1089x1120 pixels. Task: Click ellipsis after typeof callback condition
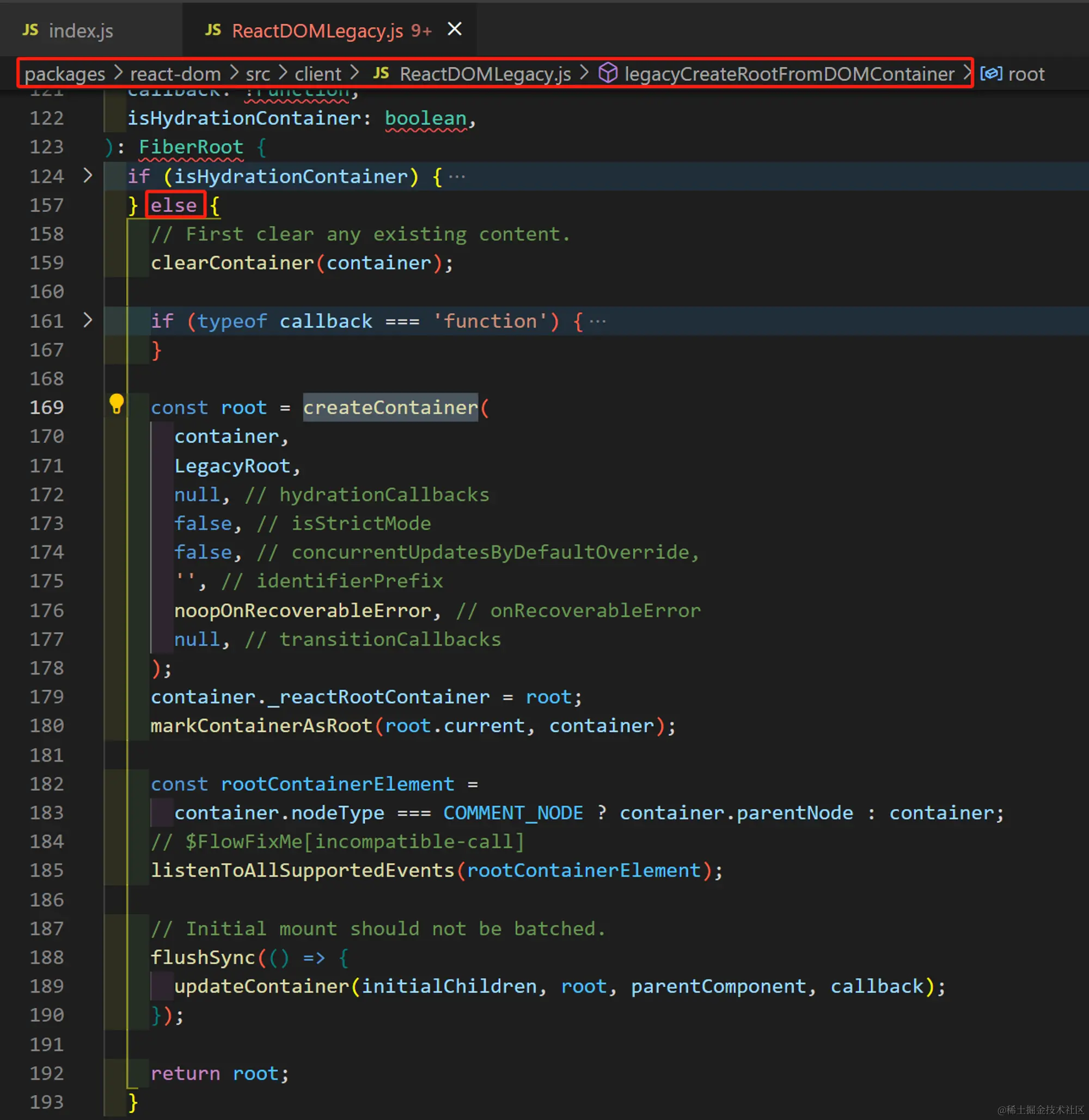pos(598,321)
